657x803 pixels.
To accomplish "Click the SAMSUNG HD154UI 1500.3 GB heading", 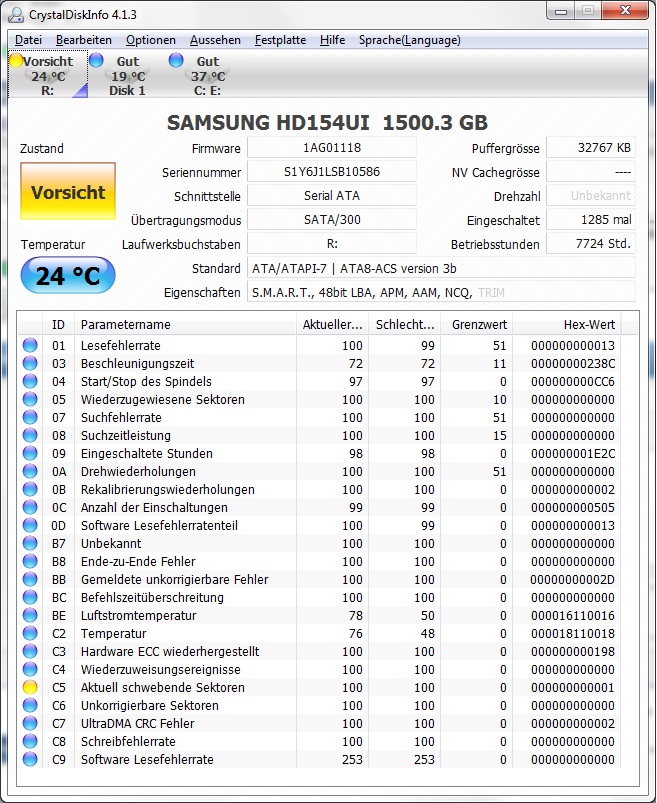I will (327, 122).
